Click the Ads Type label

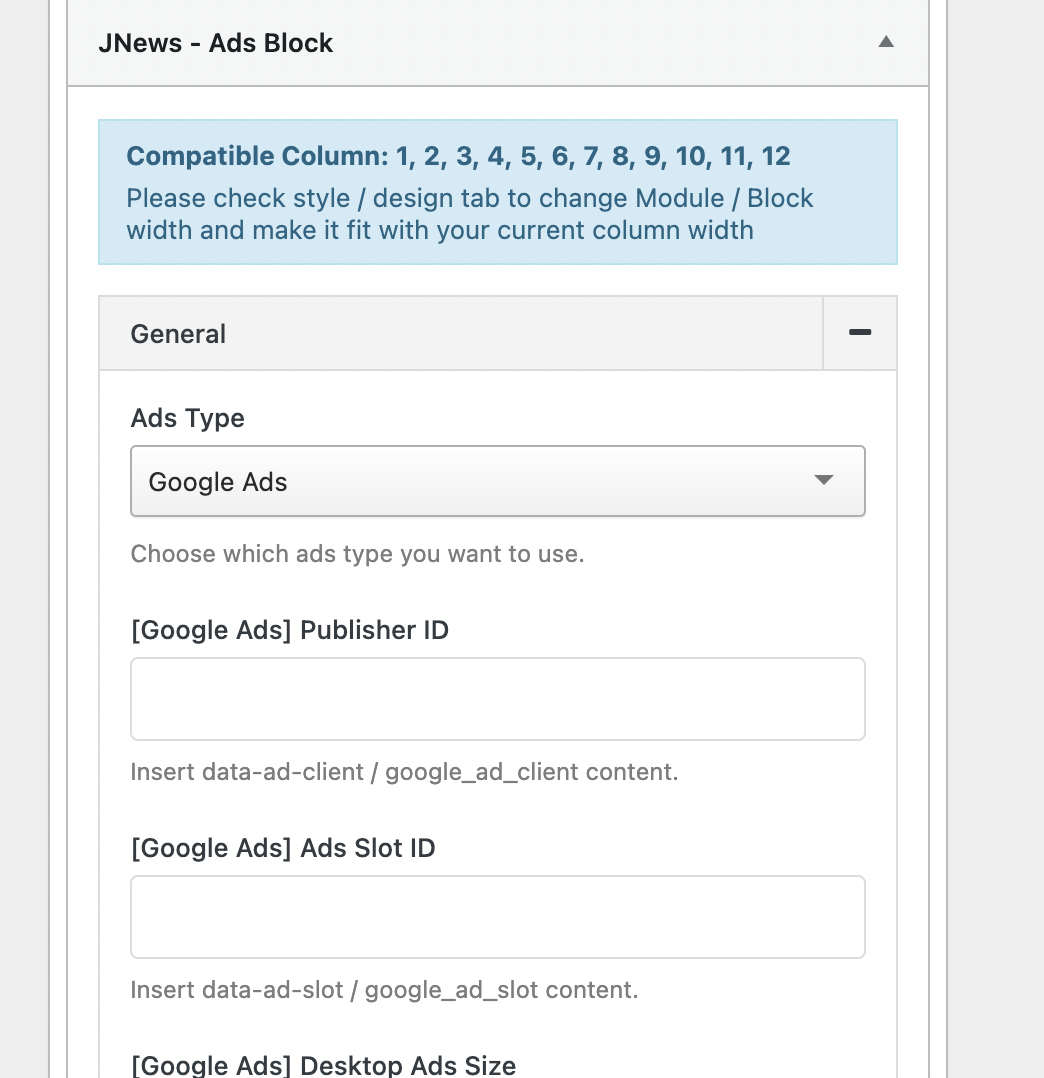point(188,418)
